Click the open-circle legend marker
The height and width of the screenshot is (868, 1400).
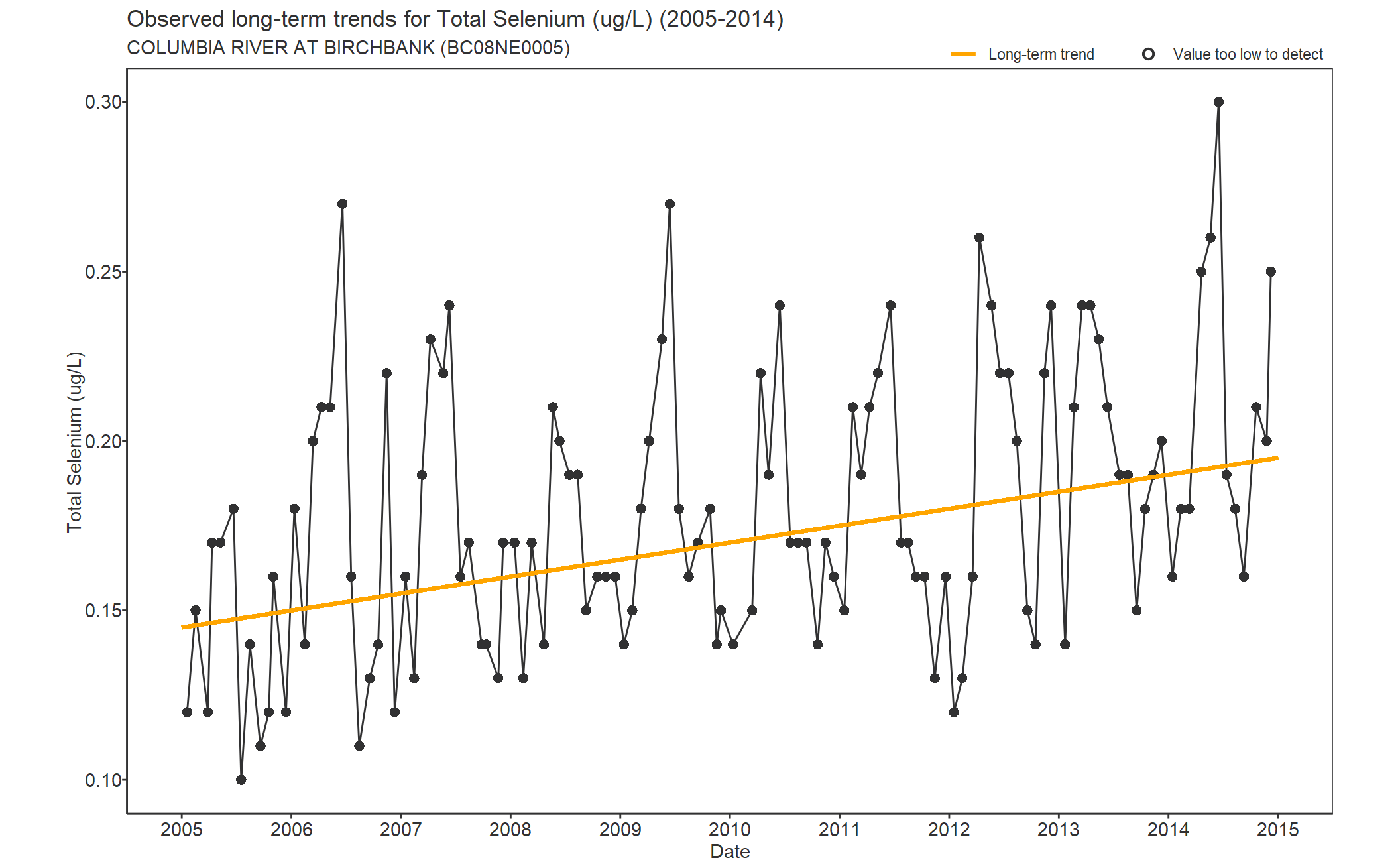(1148, 54)
